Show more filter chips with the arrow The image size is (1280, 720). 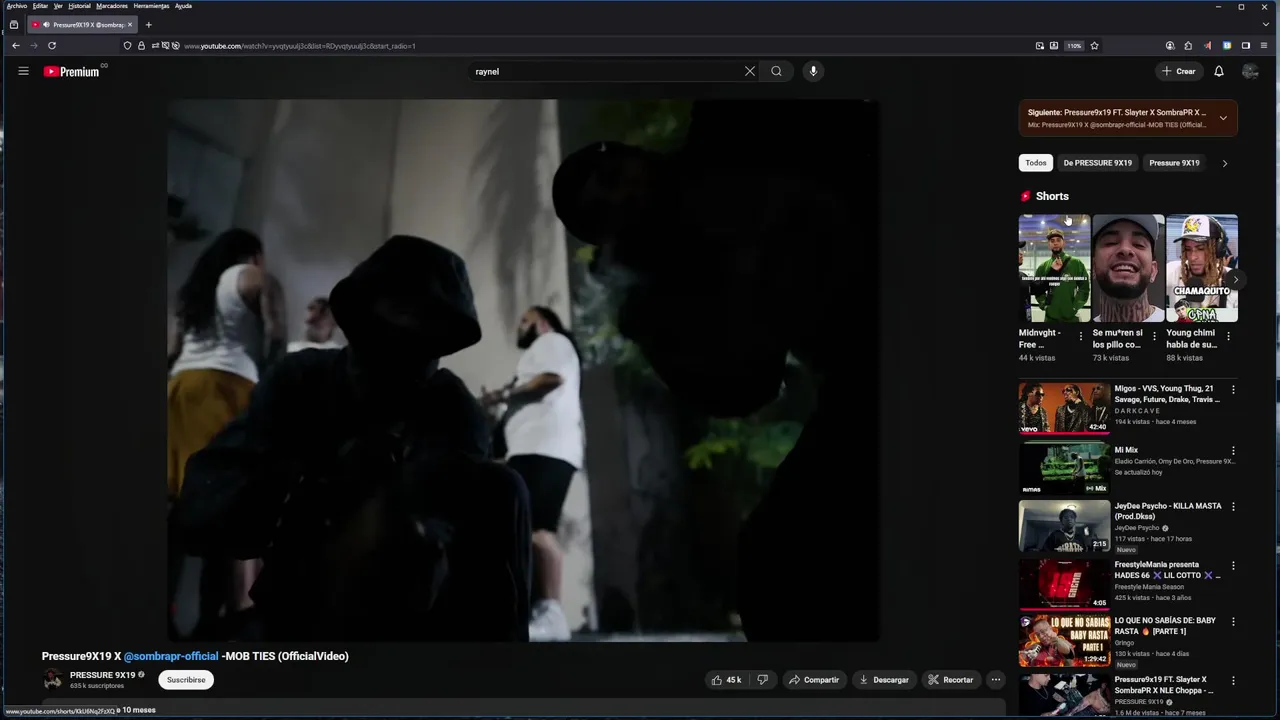pyautogui.click(x=1224, y=163)
